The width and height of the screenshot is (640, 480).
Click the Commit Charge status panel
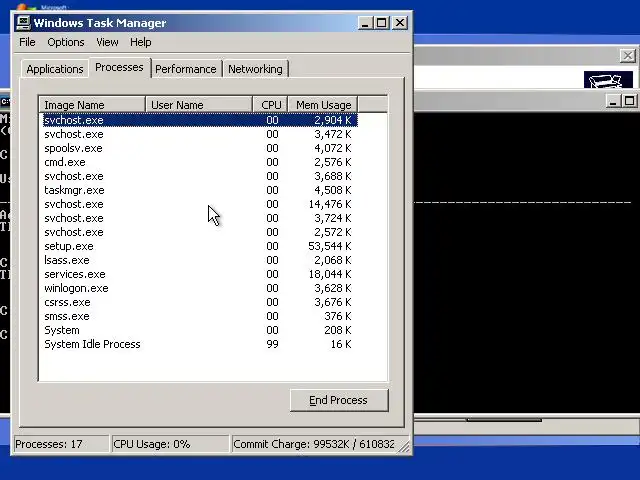click(314, 444)
